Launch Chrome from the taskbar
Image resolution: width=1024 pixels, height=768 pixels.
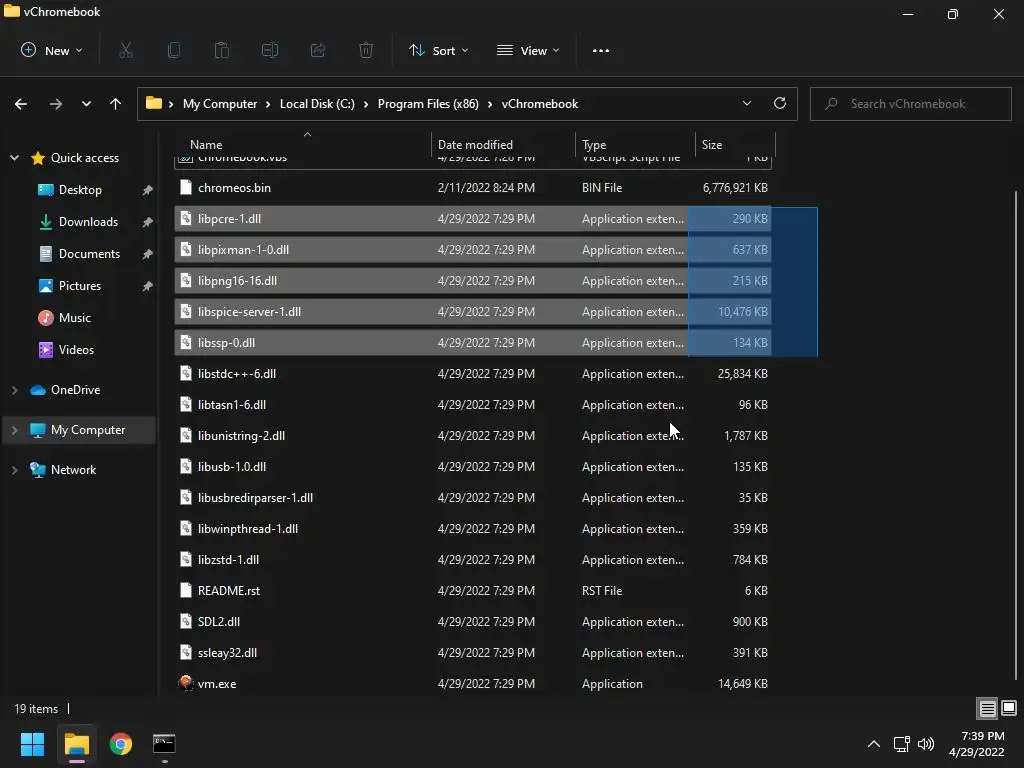pyautogui.click(x=121, y=744)
